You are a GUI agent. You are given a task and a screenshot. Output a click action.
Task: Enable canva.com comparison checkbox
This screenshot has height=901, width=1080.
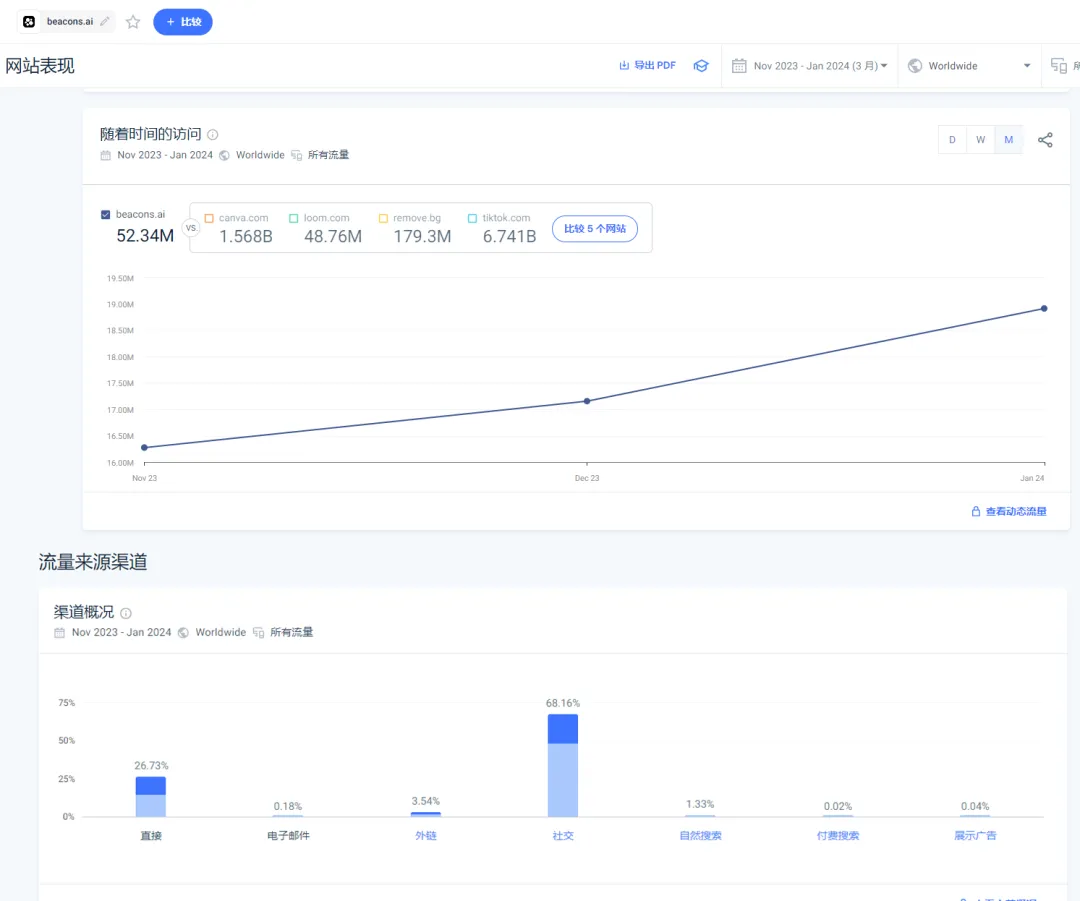[x=209, y=218]
